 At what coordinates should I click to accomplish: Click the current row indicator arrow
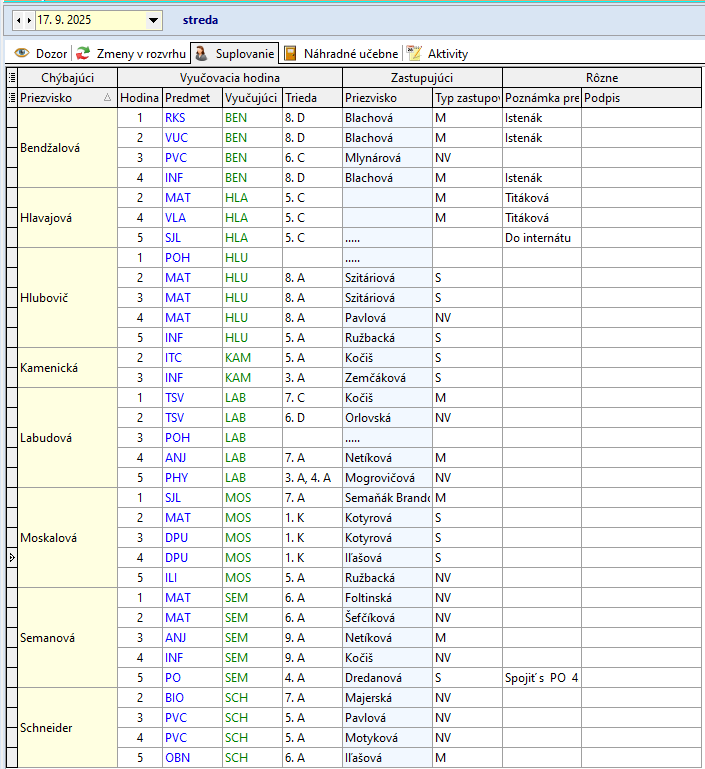point(12,558)
